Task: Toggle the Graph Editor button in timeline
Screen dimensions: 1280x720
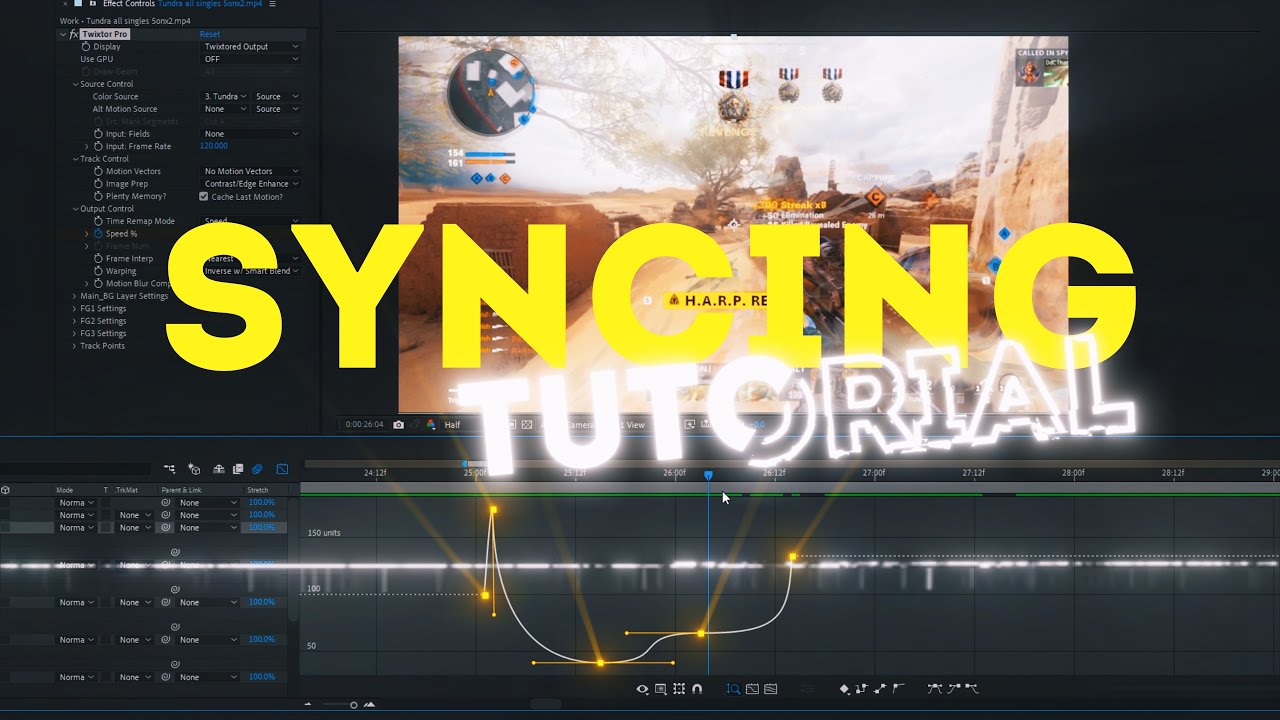Action: pos(282,469)
